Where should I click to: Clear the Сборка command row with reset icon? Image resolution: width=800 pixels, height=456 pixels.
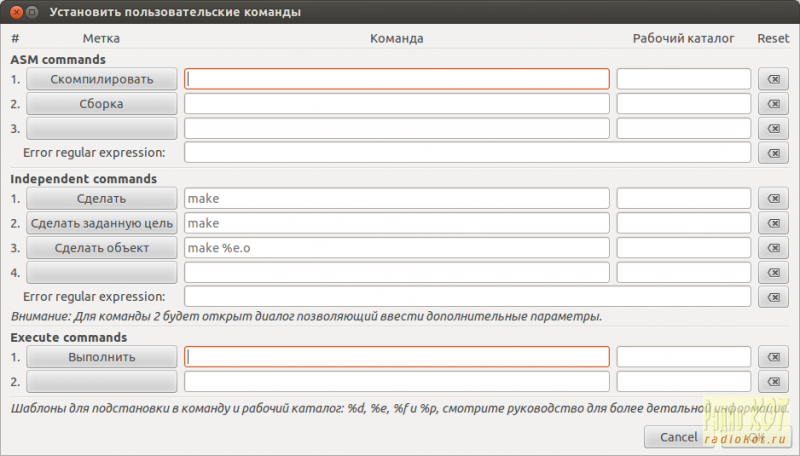(x=773, y=104)
